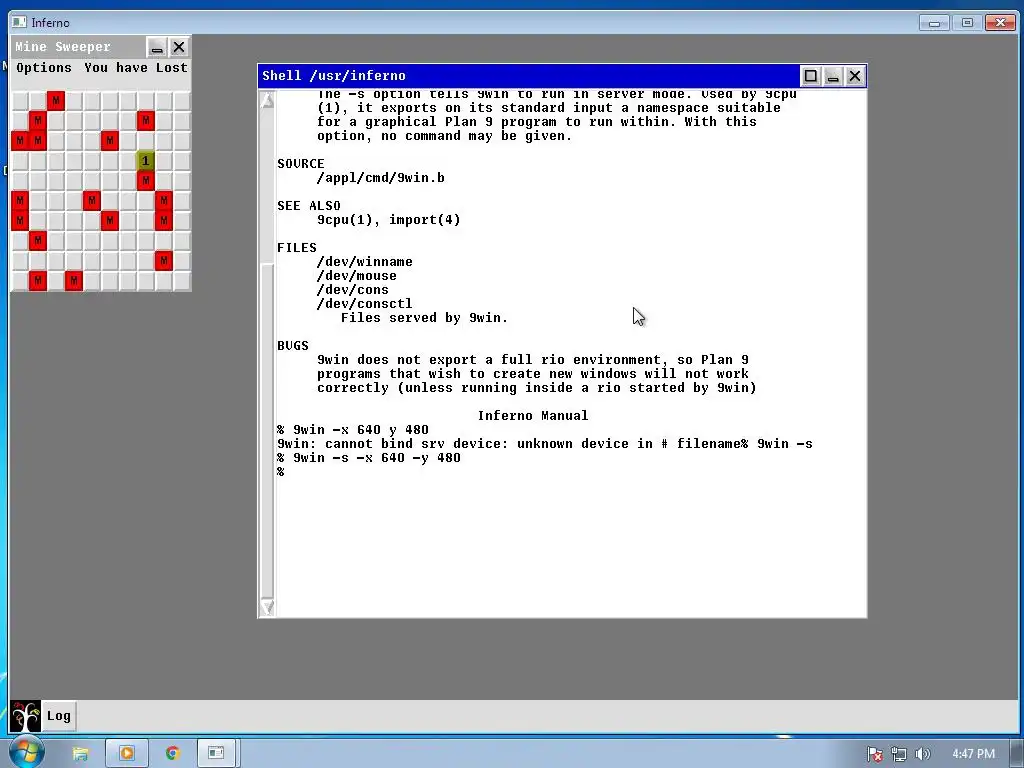Click the Shell scrollbar up arrow
This screenshot has width=1024, height=768.
[267, 101]
